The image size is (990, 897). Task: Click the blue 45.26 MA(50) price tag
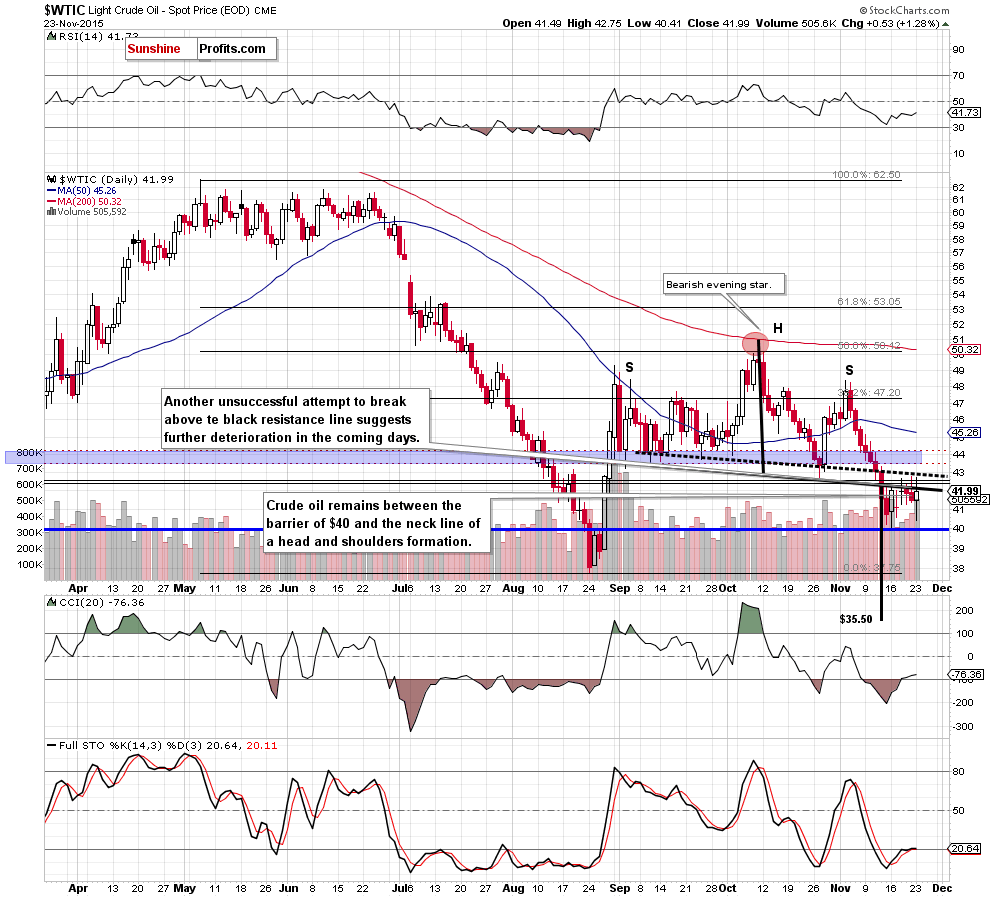[965, 432]
